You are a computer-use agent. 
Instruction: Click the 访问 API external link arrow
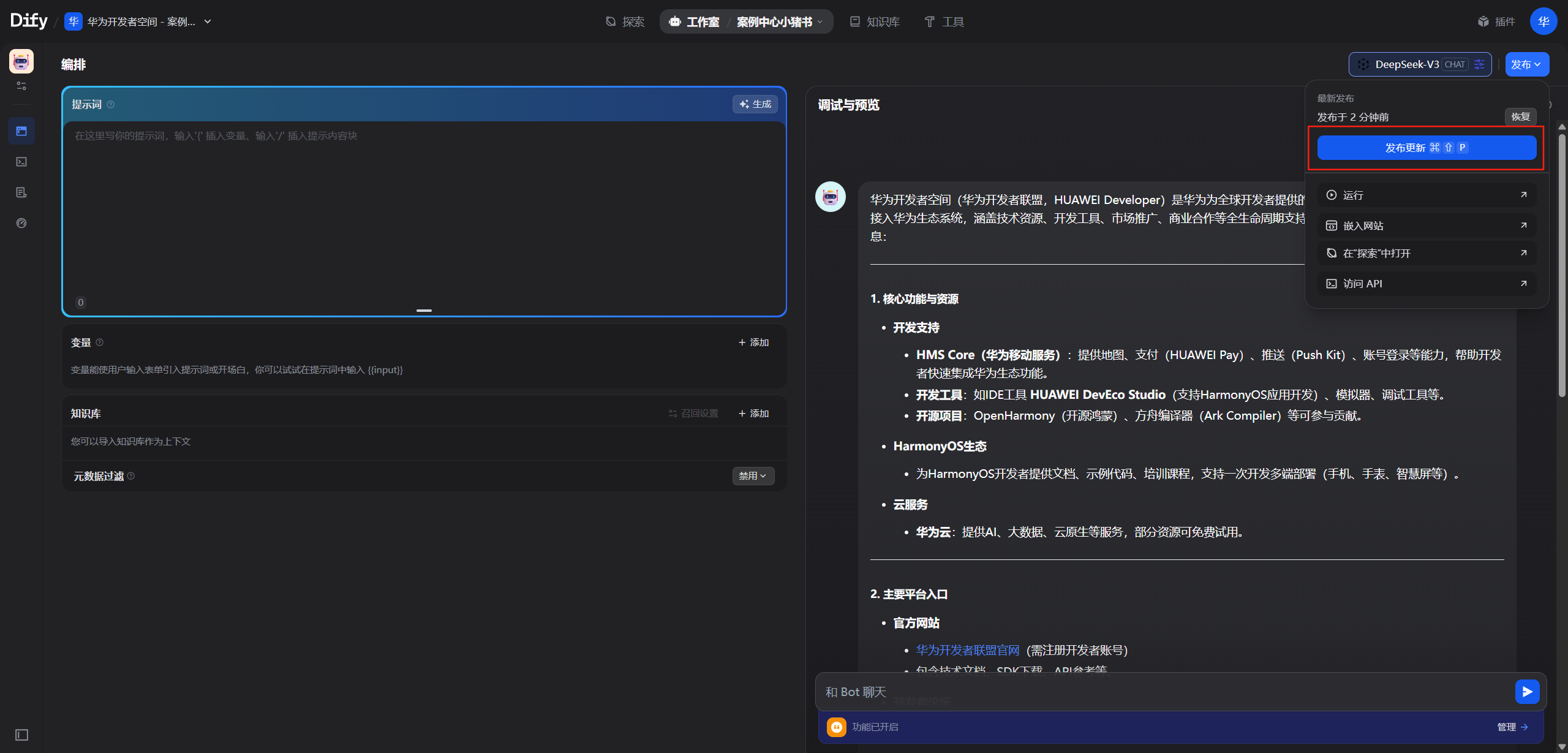click(1524, 284)
